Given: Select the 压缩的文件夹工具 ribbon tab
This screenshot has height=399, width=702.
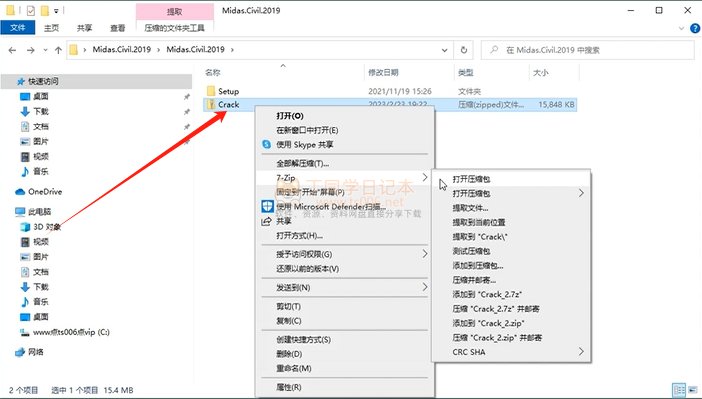Looking at the screenshot, I should [x=175, y=28].
